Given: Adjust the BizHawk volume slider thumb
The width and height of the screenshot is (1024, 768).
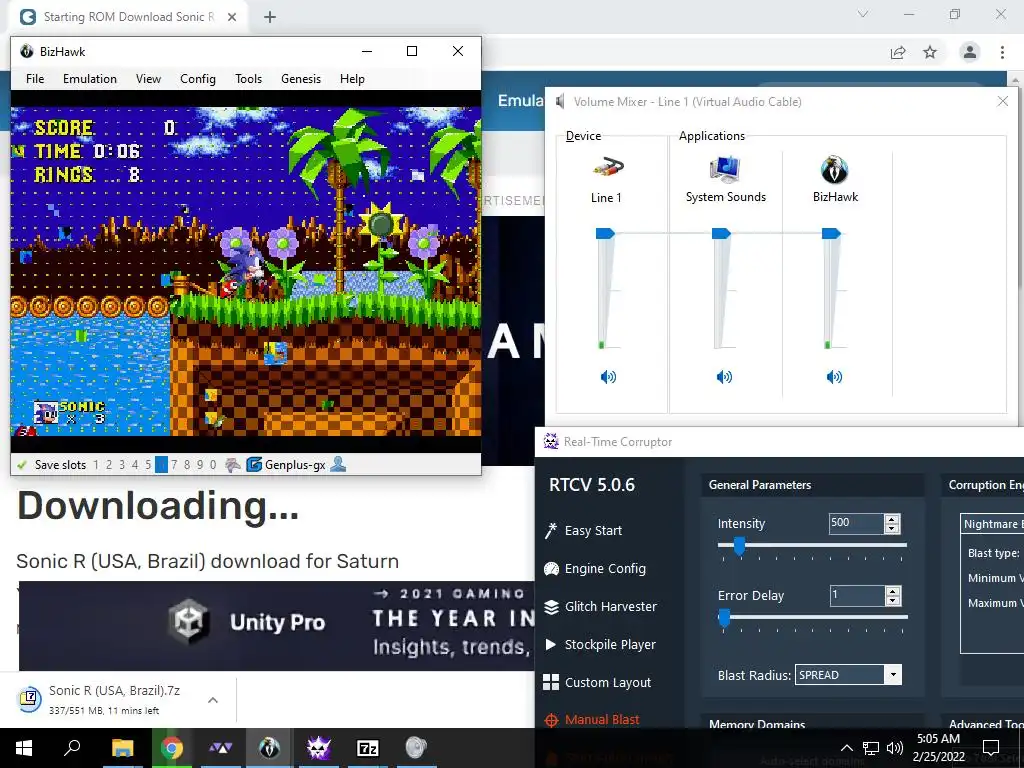Looking at the screenshot, I should [831, 233].
